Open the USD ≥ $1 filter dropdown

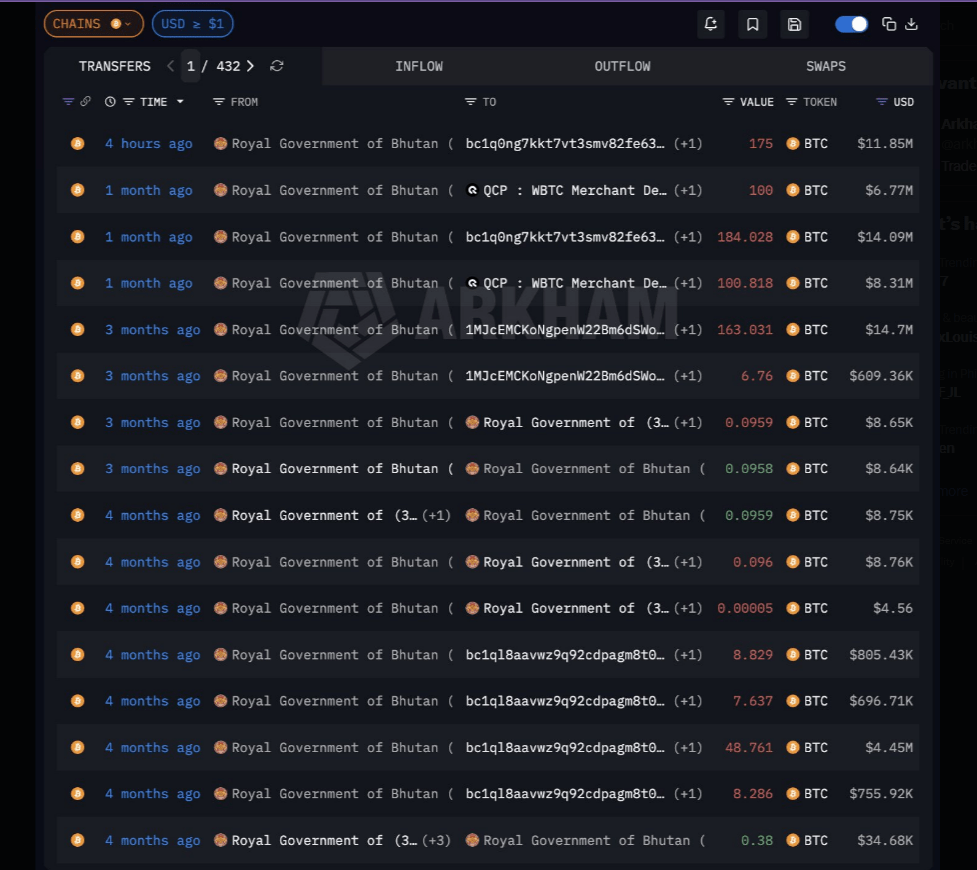tap(192, 23)
